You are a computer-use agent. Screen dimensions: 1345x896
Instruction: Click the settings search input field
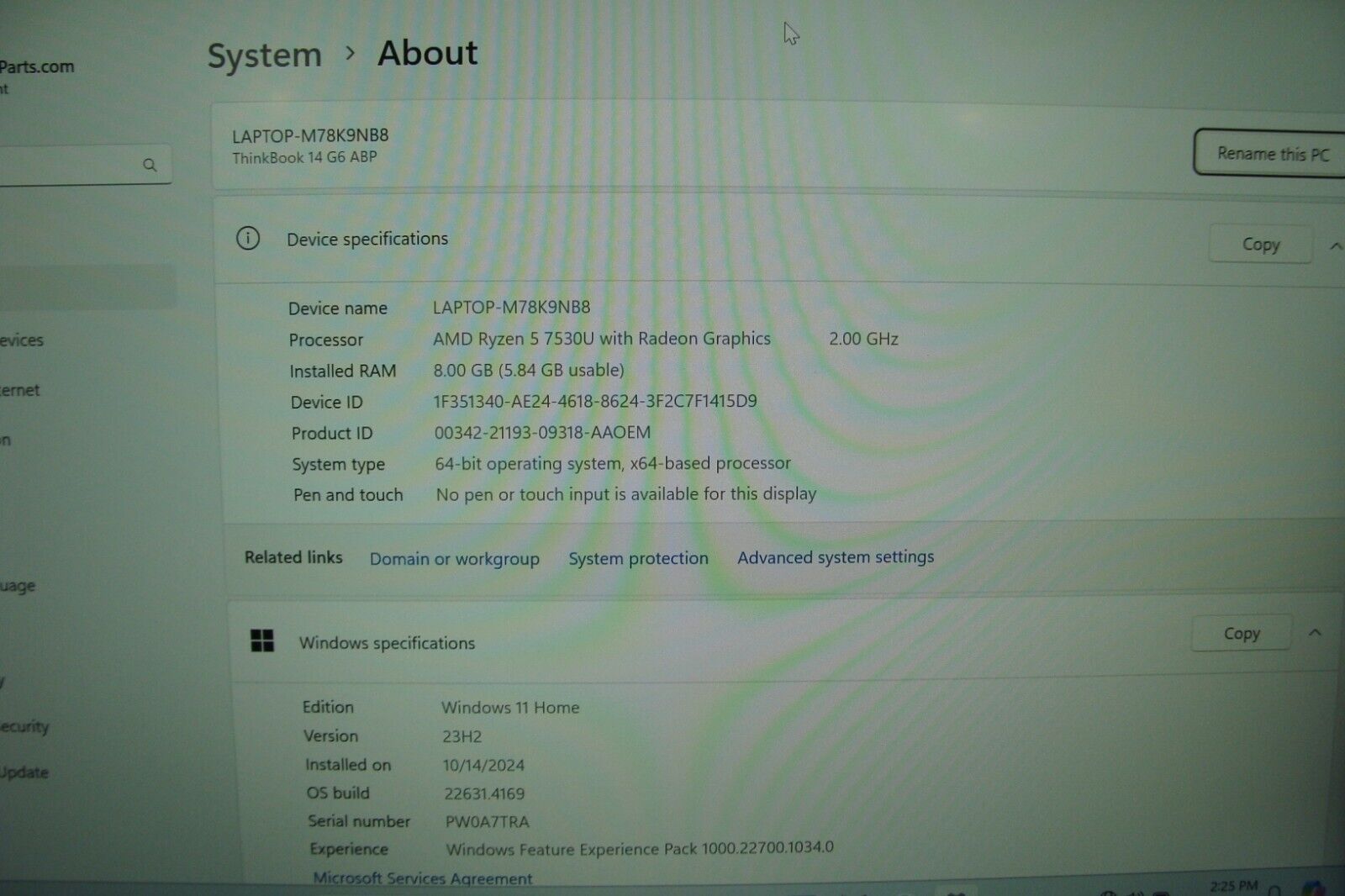pyautogui.click(x=84, y=165)
